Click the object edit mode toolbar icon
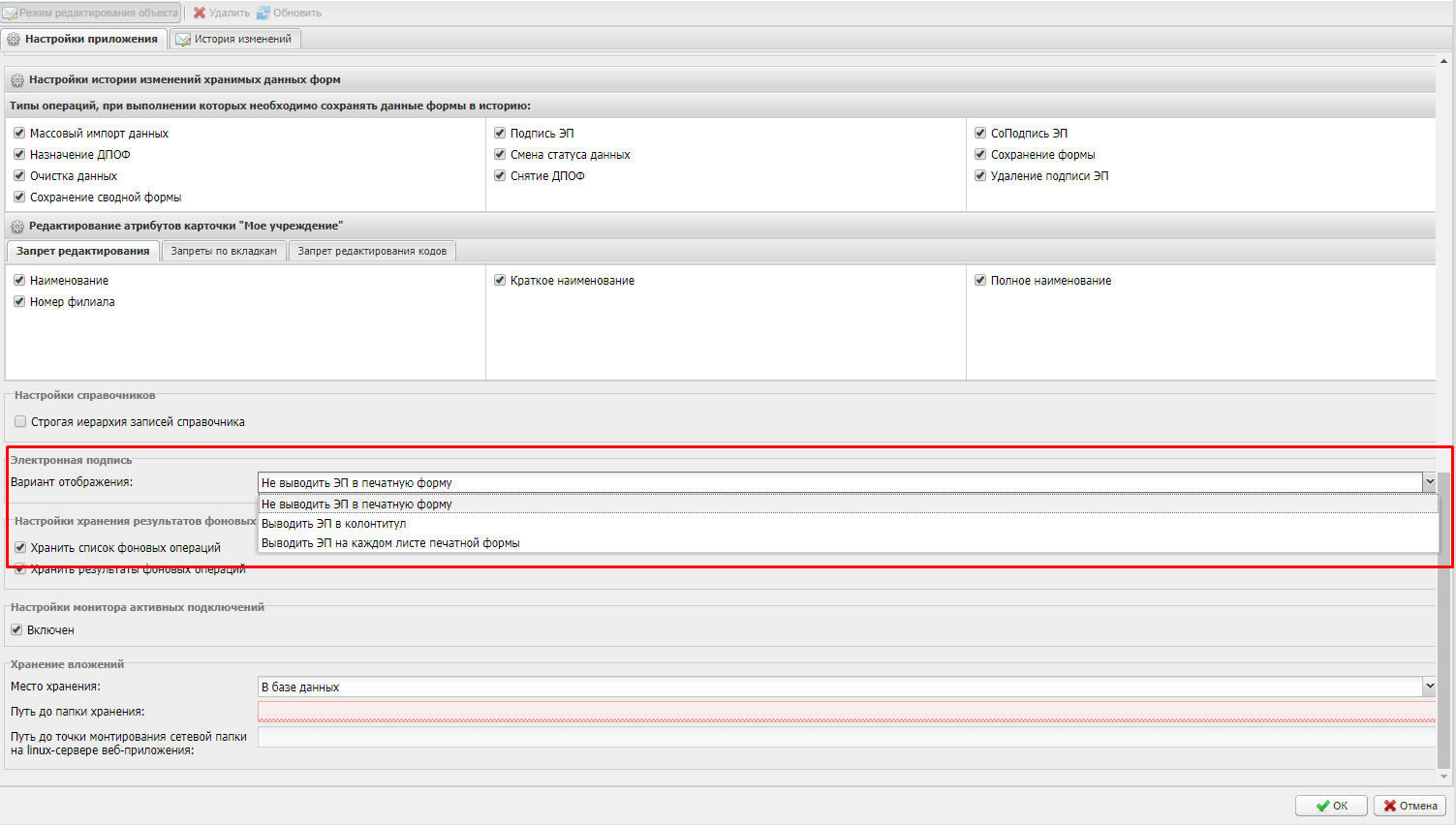 11,14
